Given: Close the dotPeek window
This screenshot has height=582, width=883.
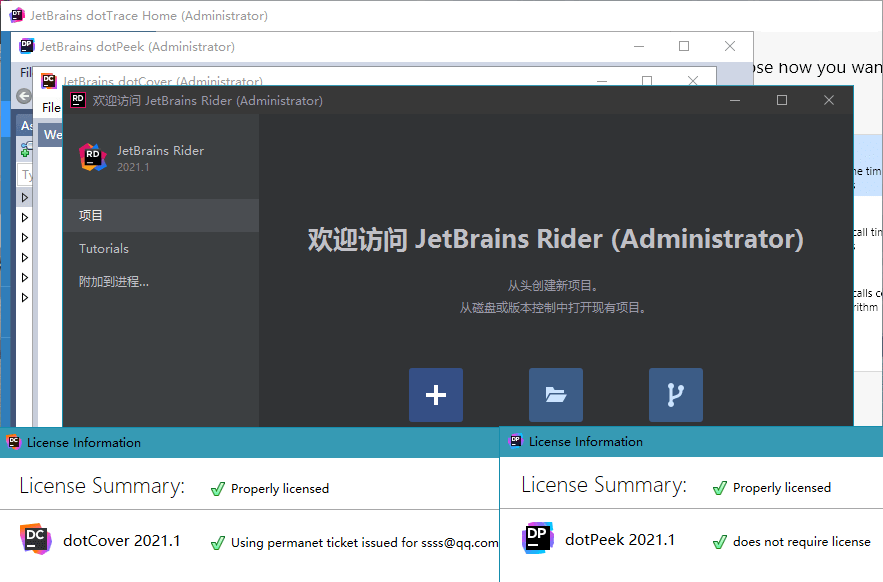Looking at the screenshot, I should (x=730, y=46).
